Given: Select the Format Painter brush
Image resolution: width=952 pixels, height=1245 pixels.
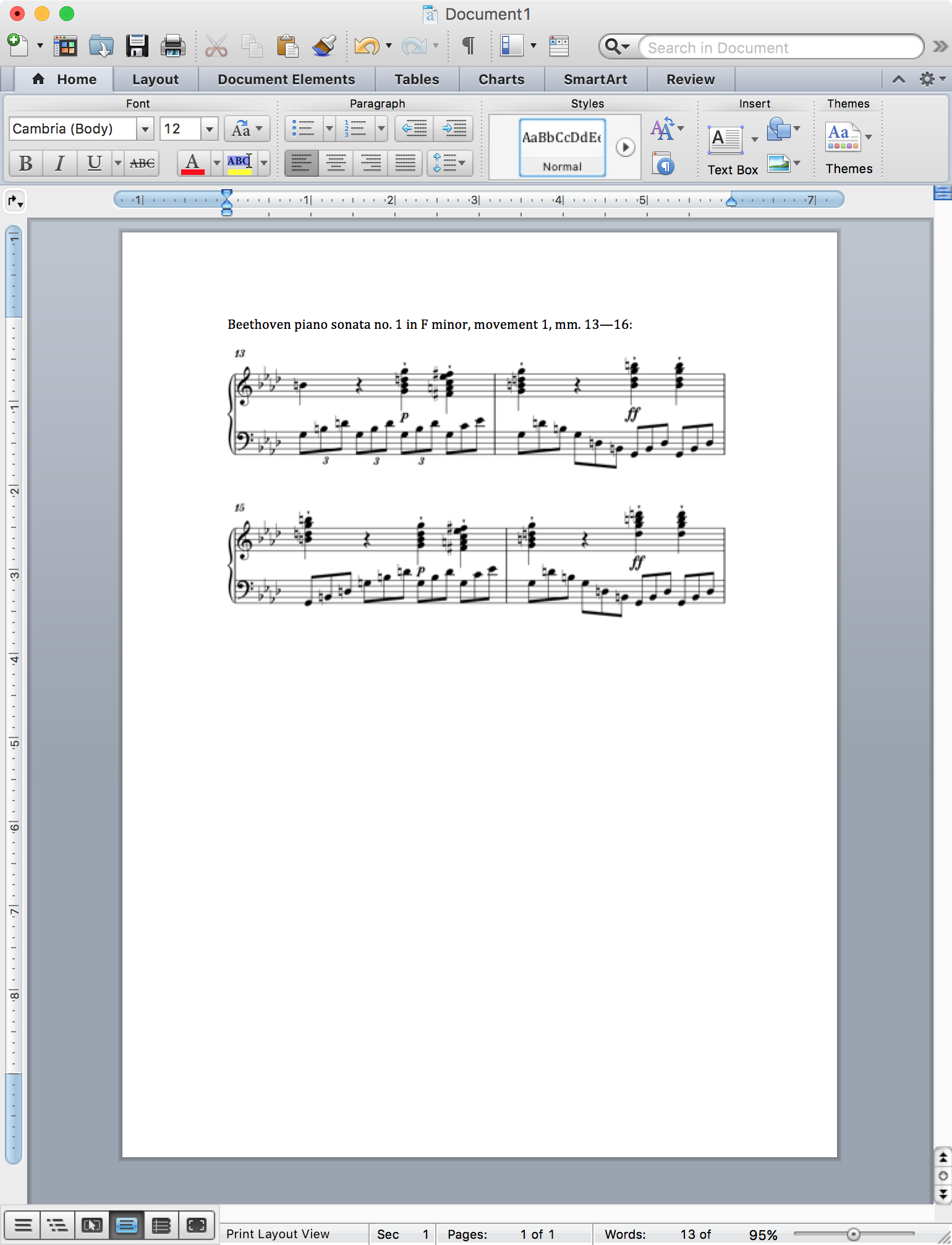Looking at the screenshot, I should pyautogui.click(x=323, y=46).
